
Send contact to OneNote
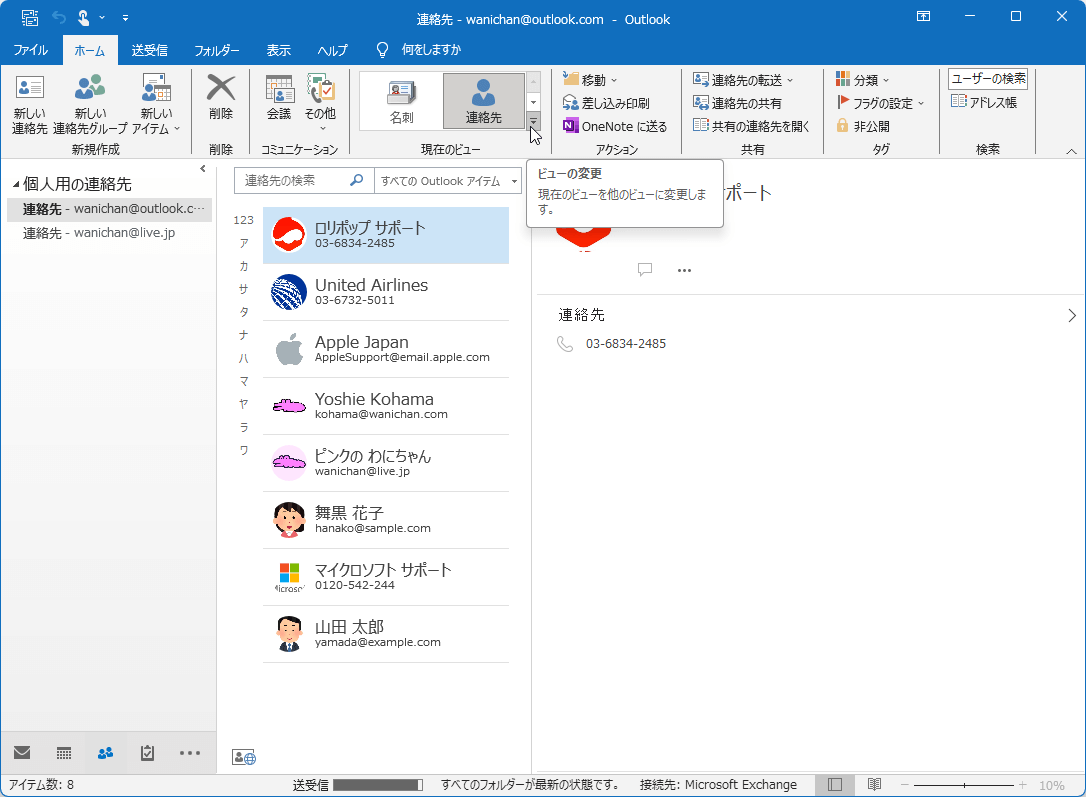[x=615, y=126]
